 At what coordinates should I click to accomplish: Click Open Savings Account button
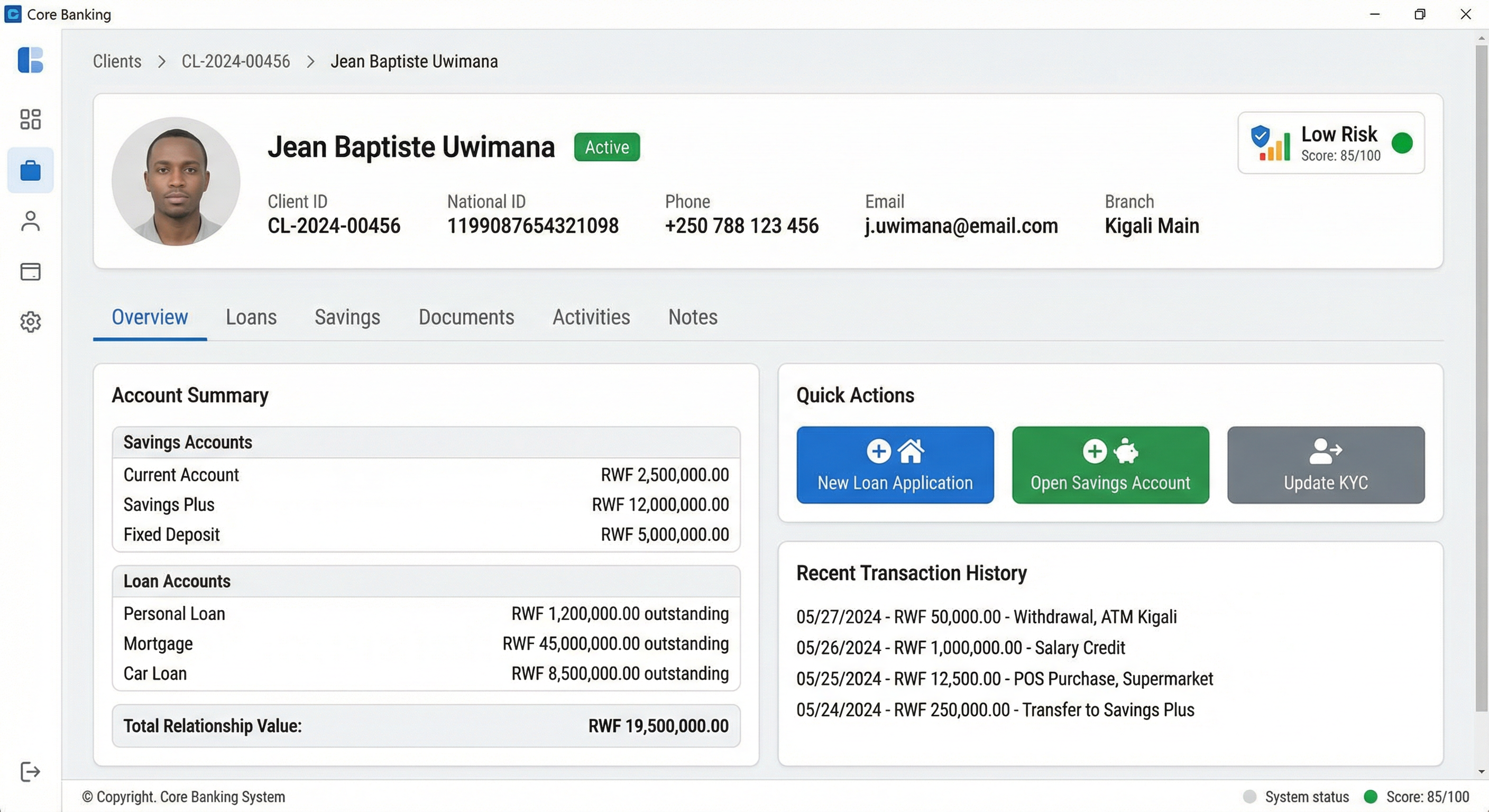(x=1110, y=465)
